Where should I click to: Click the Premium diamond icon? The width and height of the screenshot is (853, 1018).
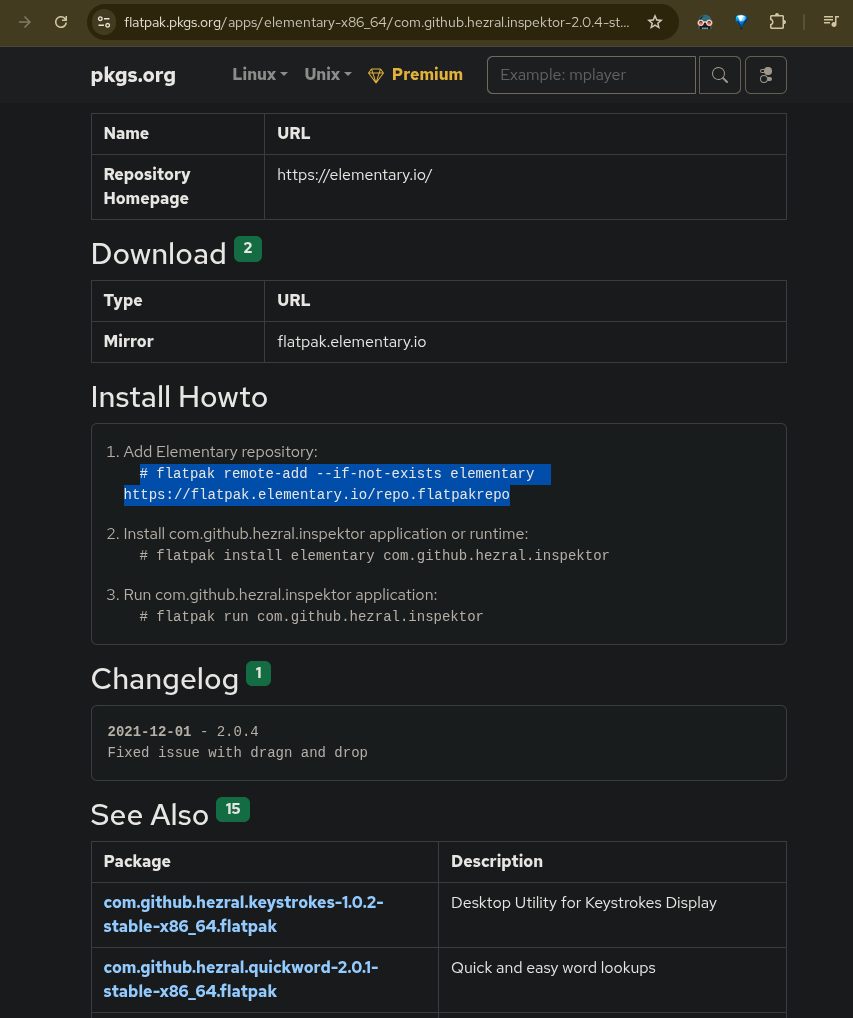(x=376, y=75)
